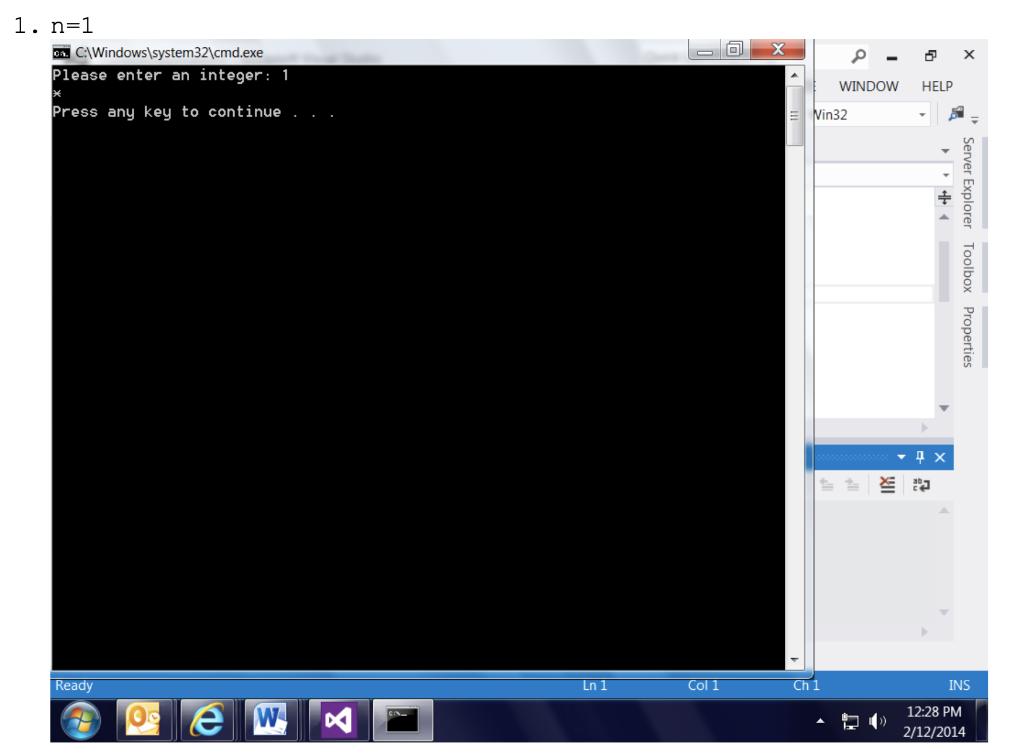1024x753 pixels.
Task: Click the Windows Start button
Action: tap(79, 720)
